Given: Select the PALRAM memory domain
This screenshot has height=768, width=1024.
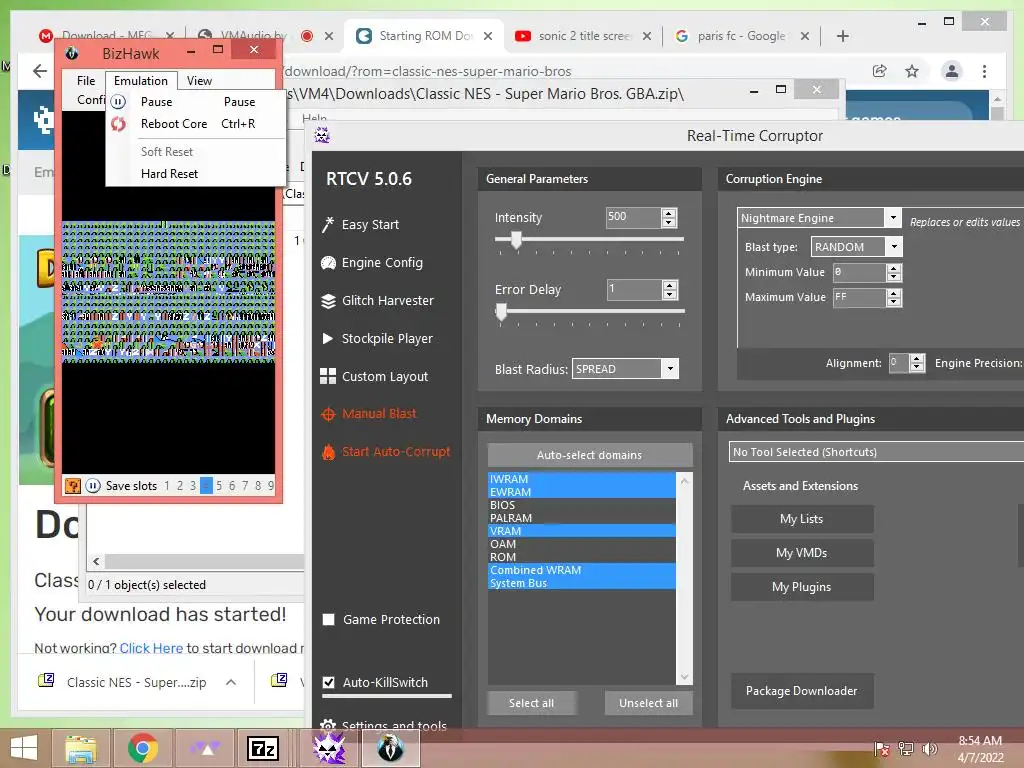Looking at the screenshot, I should pyautogui.click(x=582, y=518).
